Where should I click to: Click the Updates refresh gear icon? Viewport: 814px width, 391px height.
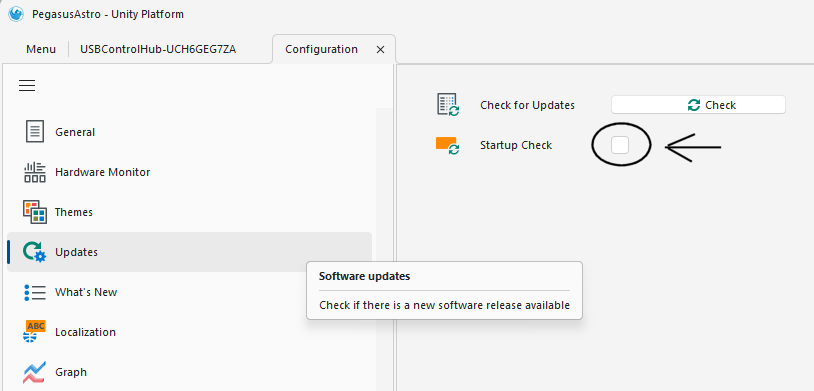[x=35, y=252]
